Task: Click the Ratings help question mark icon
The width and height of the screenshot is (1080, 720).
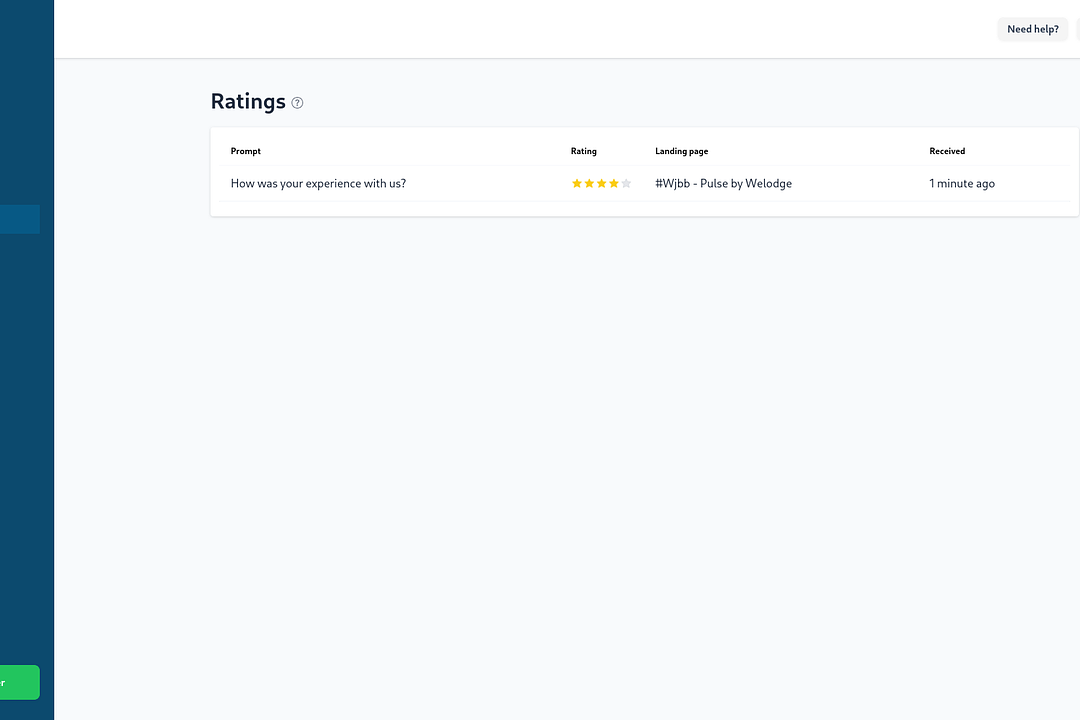Action: 296,103
